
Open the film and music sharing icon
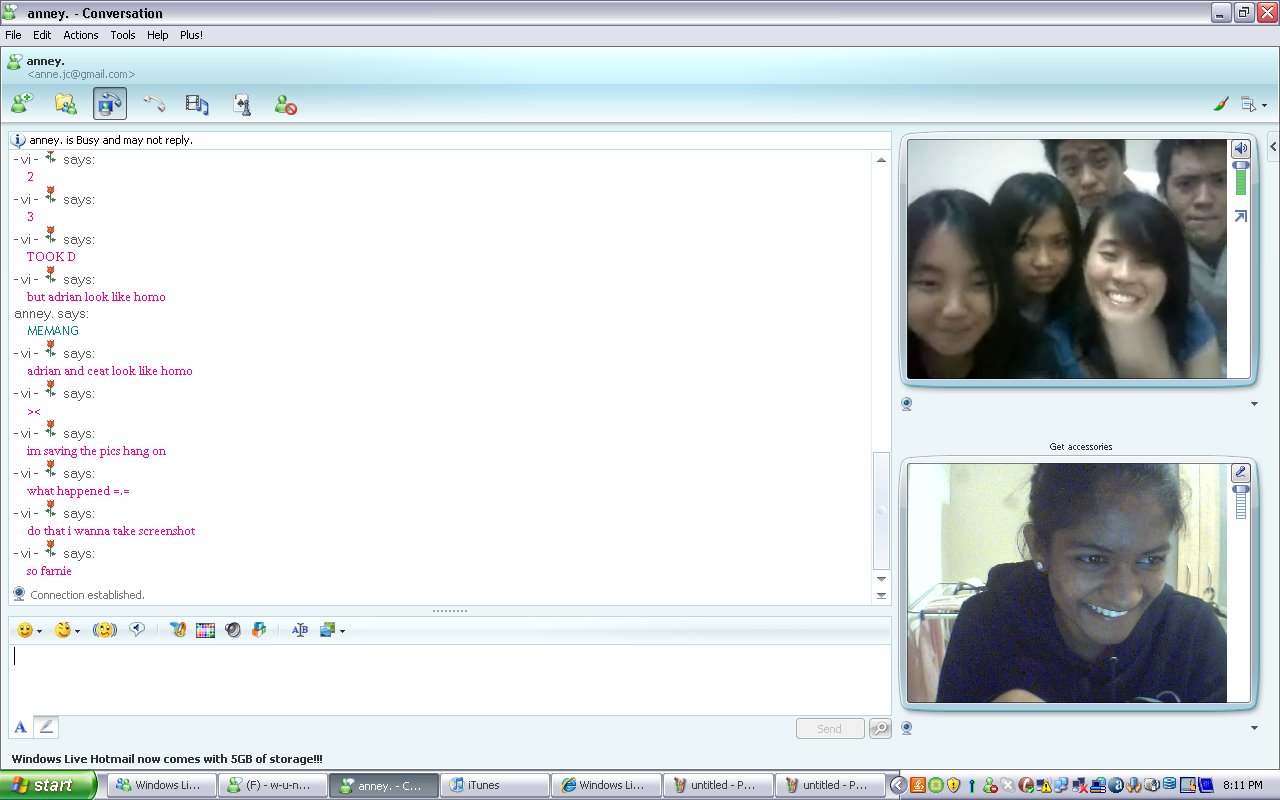[x=197, y=103]
